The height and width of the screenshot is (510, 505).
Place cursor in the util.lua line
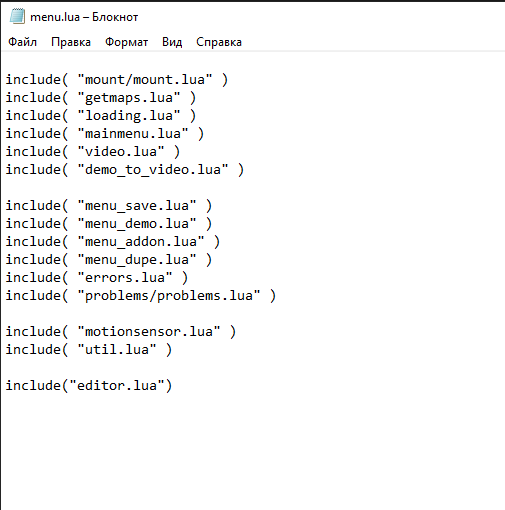tap(89, 350)
